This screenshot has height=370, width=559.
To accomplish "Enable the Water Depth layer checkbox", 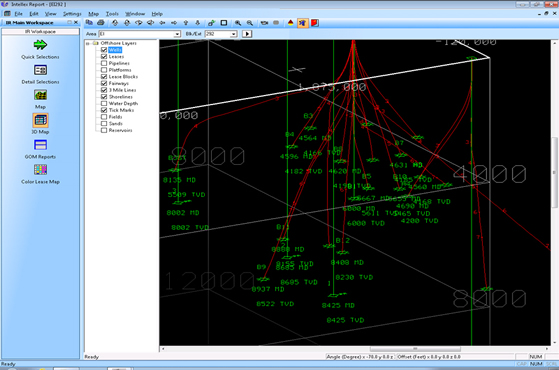I will tap(104, 103).
